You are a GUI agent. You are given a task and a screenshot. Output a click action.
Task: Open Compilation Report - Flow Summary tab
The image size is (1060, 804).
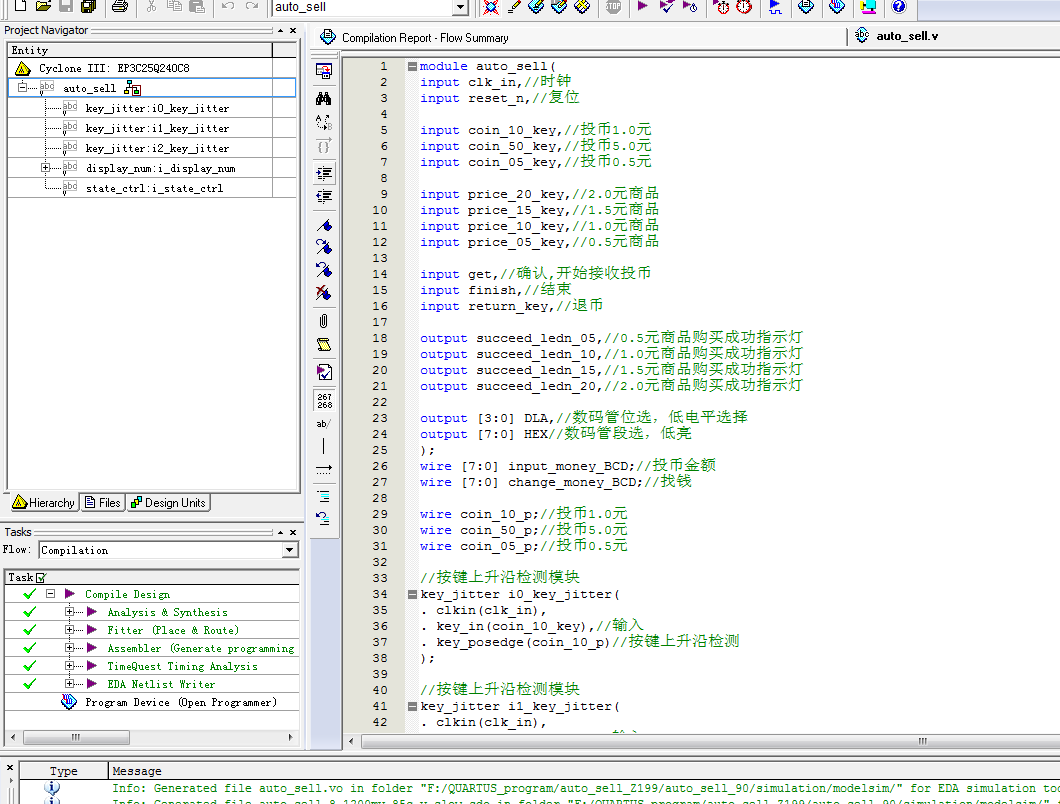coord(424,38)
